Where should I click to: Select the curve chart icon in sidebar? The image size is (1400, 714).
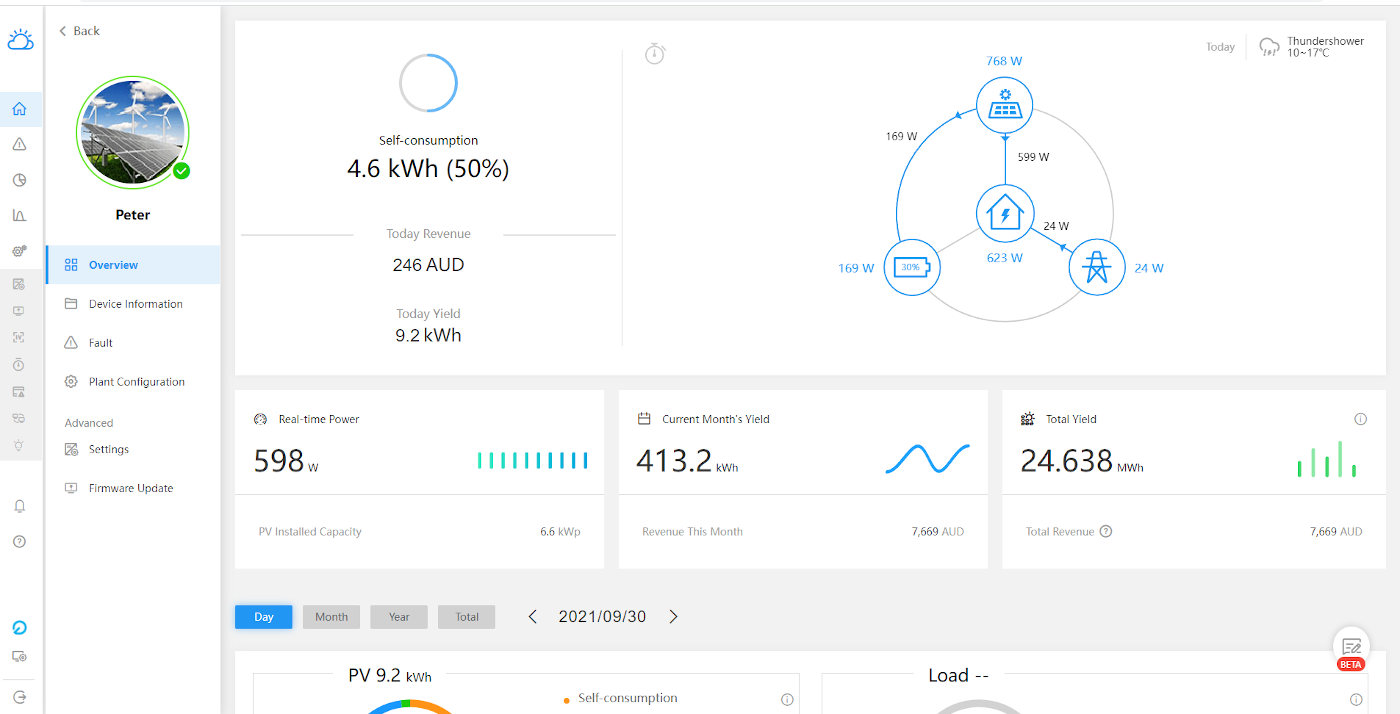click(x=20, y=214)
